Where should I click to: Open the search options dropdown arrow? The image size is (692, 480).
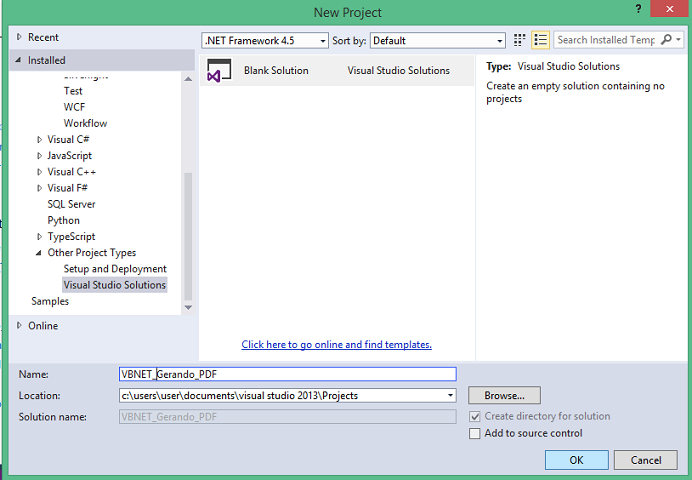(678, 40)
